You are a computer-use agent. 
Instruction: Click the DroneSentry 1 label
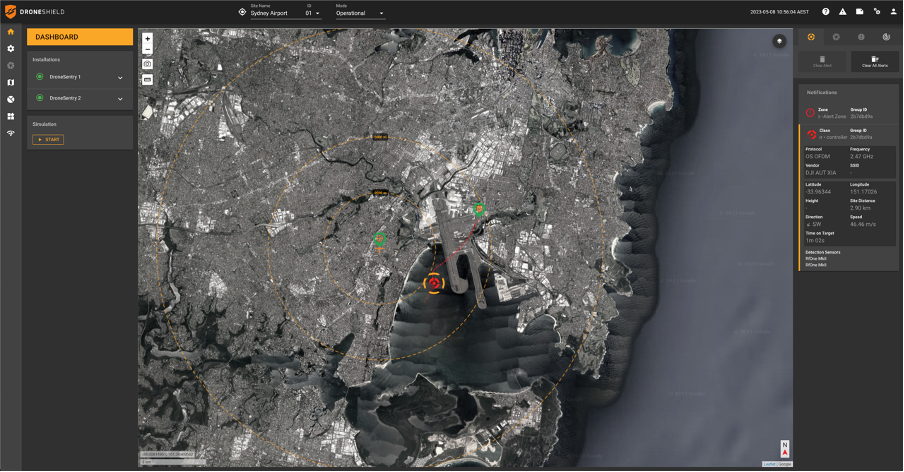click(65, 77)
